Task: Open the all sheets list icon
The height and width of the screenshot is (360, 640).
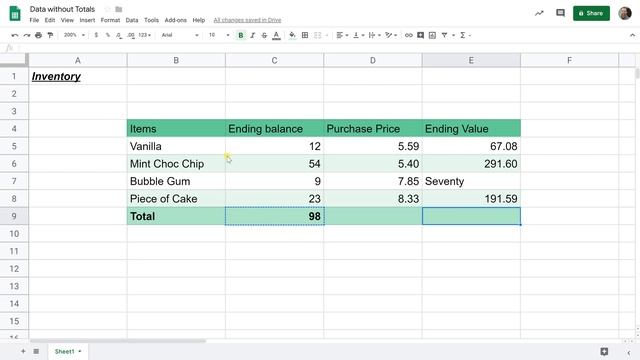Action: (36, 351)
